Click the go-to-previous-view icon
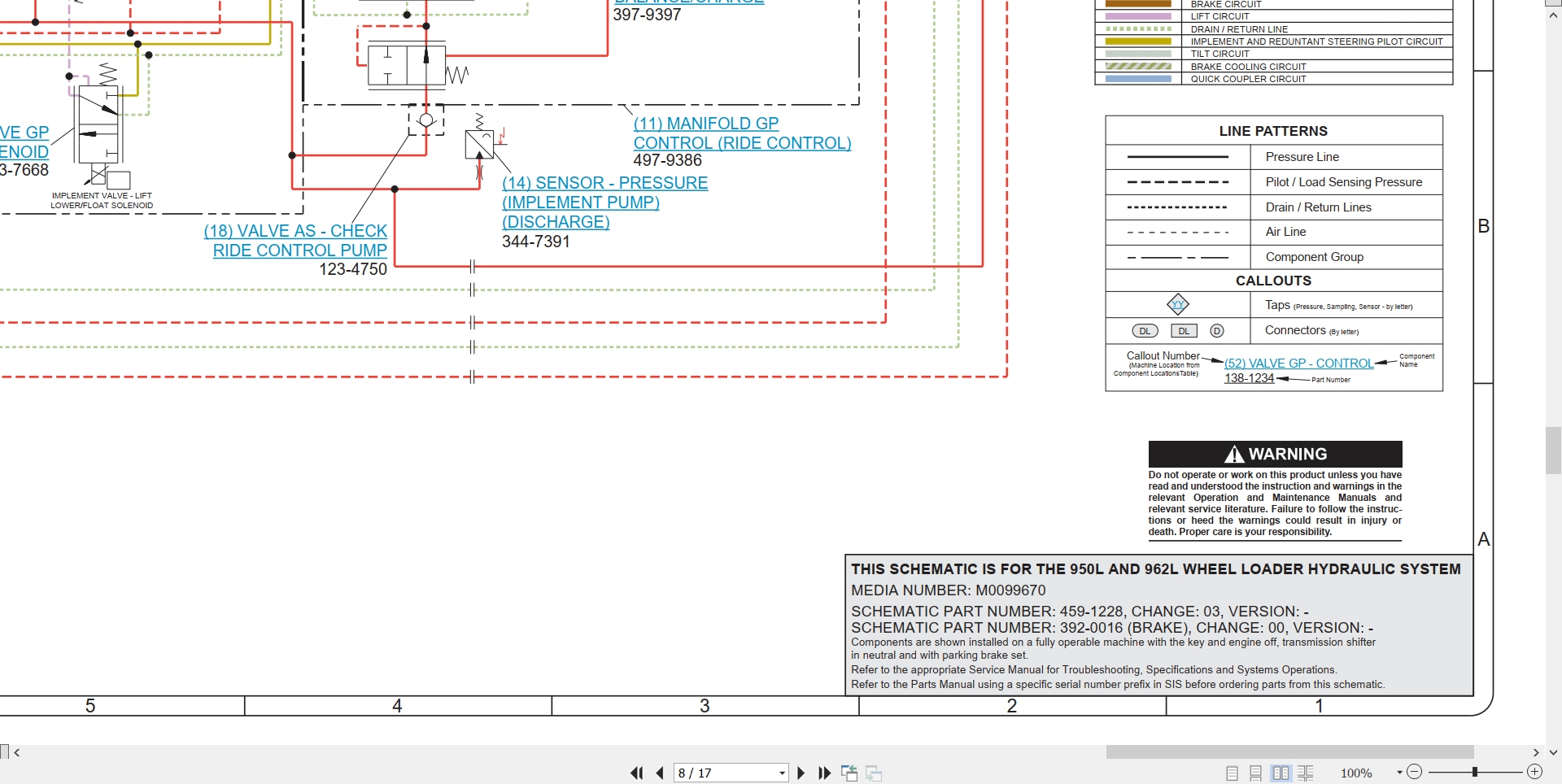 pos(849,773)
